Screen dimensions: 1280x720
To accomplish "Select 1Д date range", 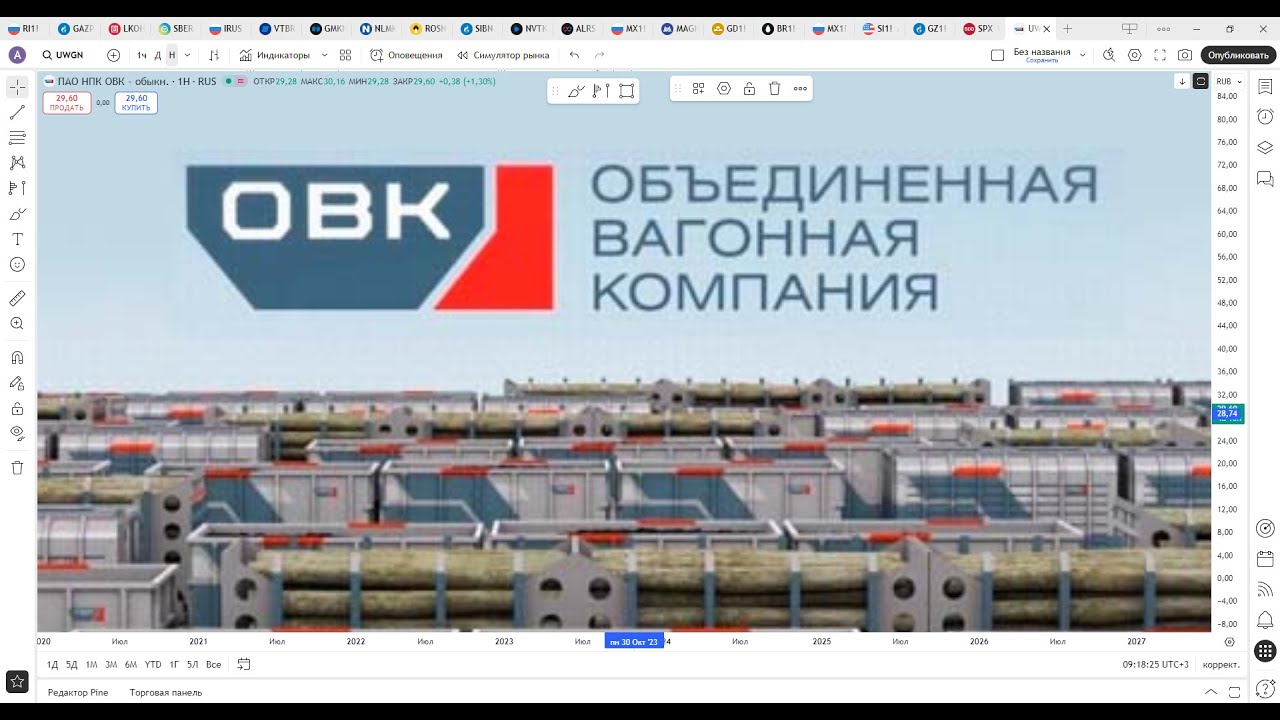I will point(52,664).
